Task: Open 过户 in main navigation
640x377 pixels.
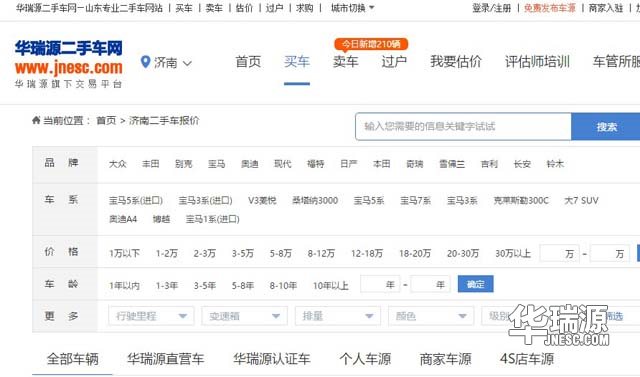Action: (x=394, y=62)
